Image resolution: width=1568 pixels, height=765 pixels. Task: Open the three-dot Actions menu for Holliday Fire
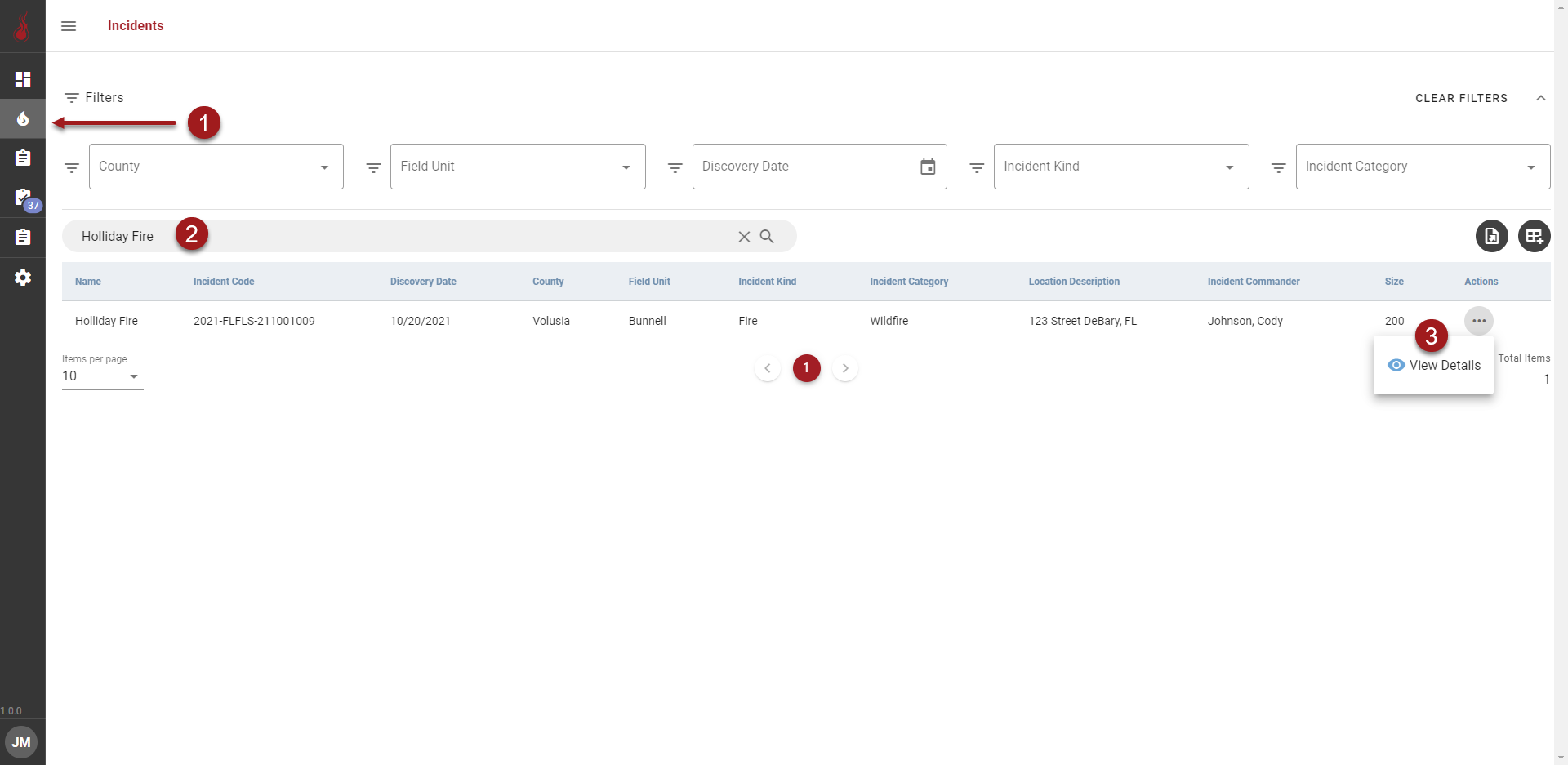1478,321
